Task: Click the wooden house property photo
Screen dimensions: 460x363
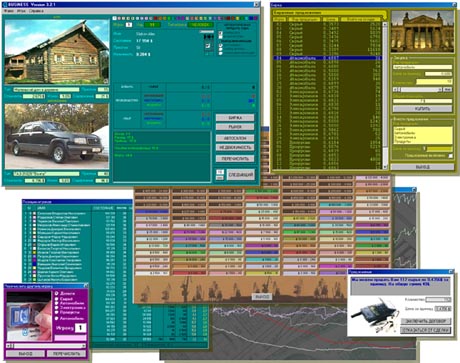Action: point(57,51)
